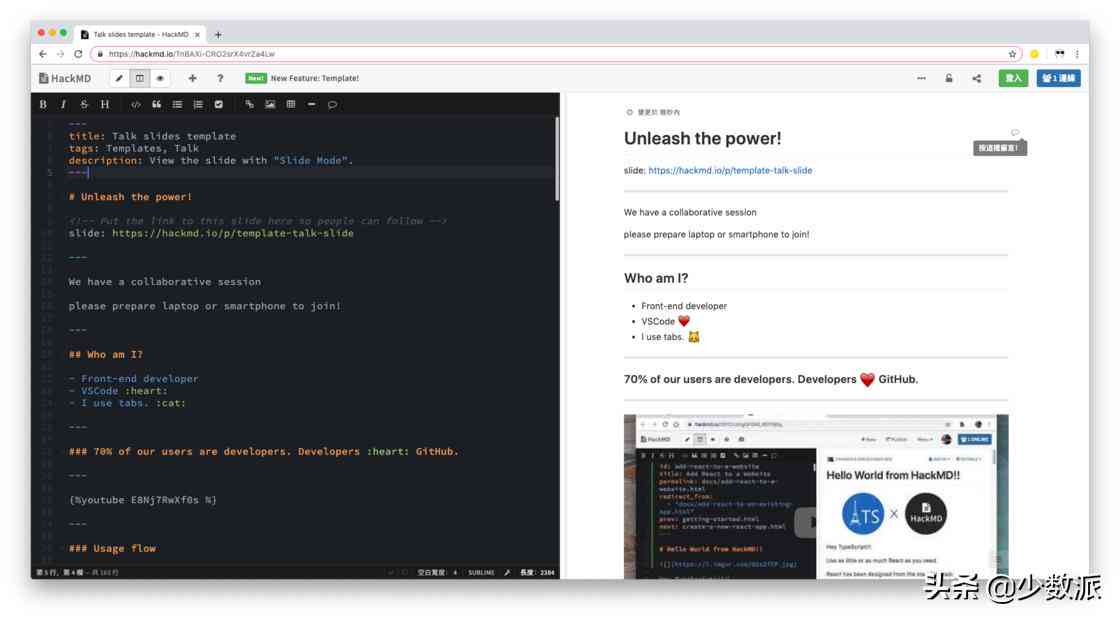This screenshot has height=620, width=1120.
Task: Switch the SUBLIME keymap in status bar
Action: 481,572
